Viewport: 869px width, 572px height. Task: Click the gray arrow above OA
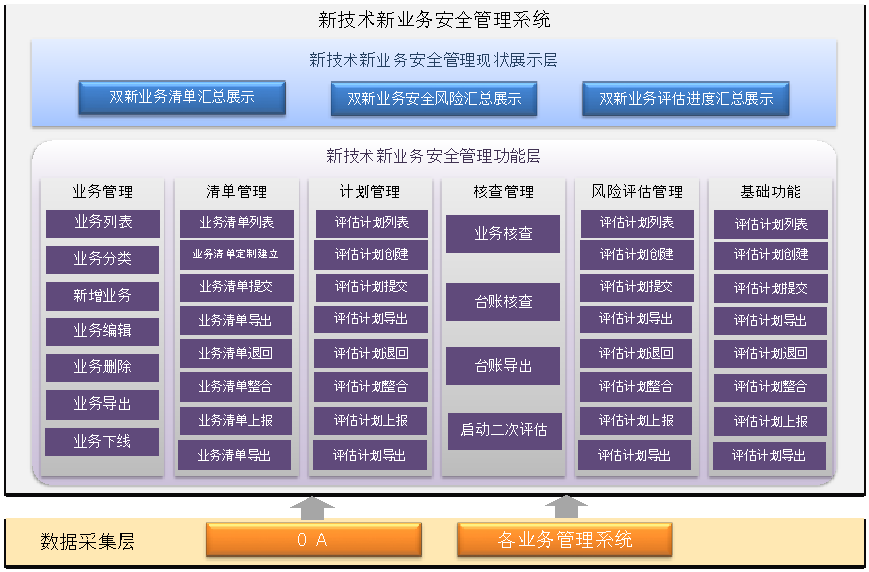pyautogui.click(x=313, y=508)
